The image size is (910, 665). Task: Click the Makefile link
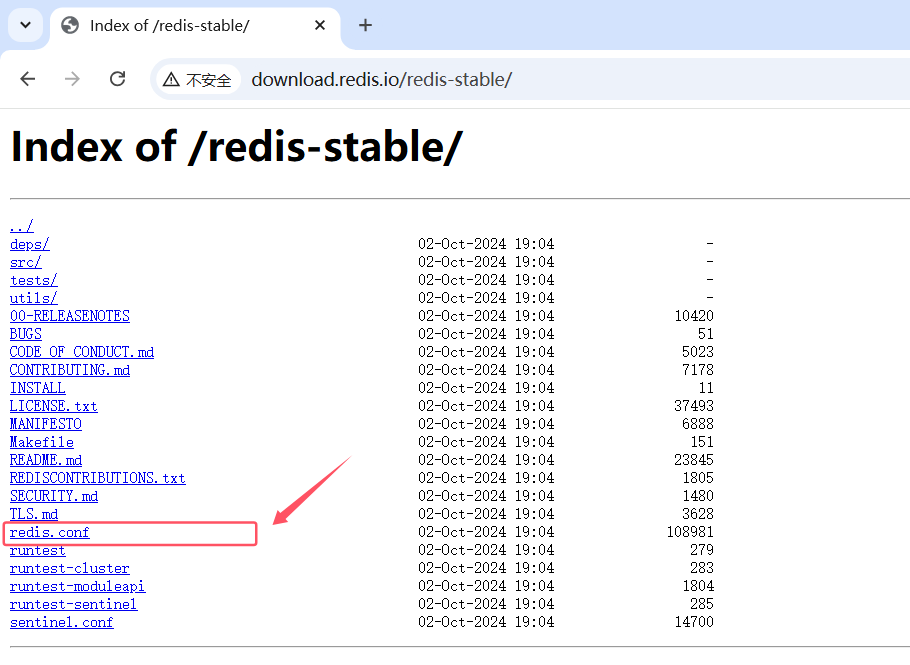tap(41, 443)
